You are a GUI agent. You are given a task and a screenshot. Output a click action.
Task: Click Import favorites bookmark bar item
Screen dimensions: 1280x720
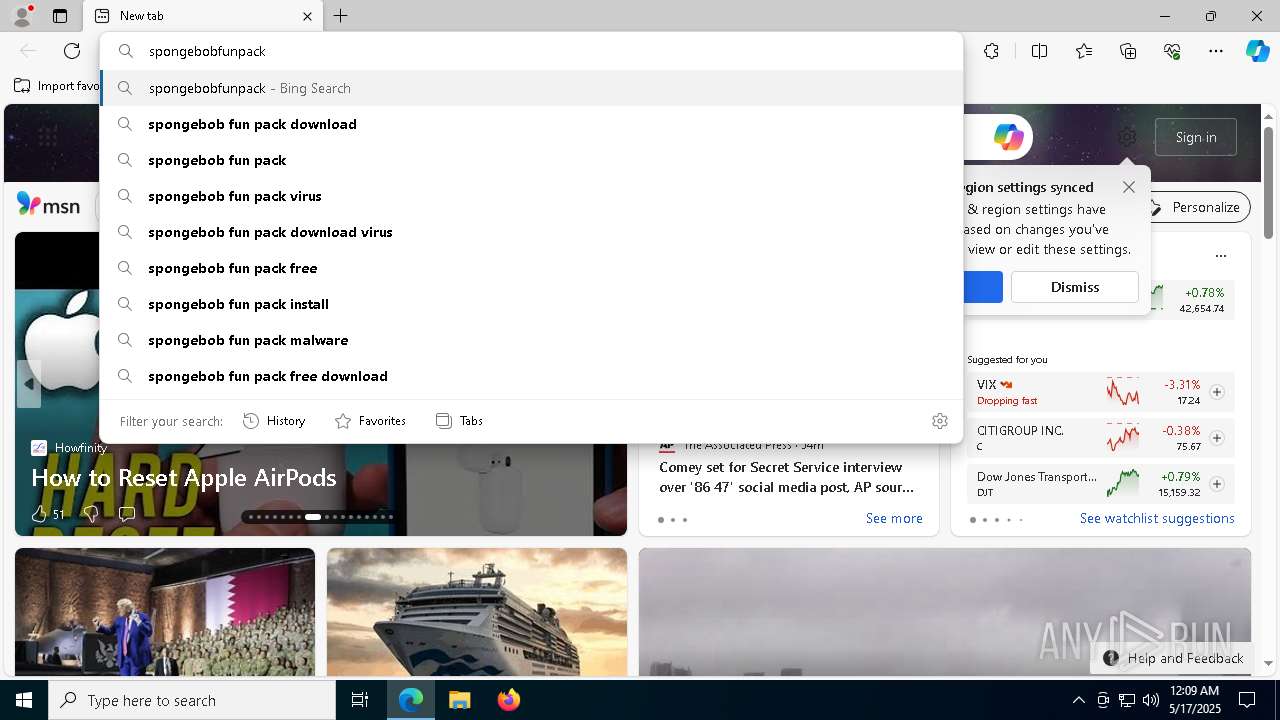point(57,86)
